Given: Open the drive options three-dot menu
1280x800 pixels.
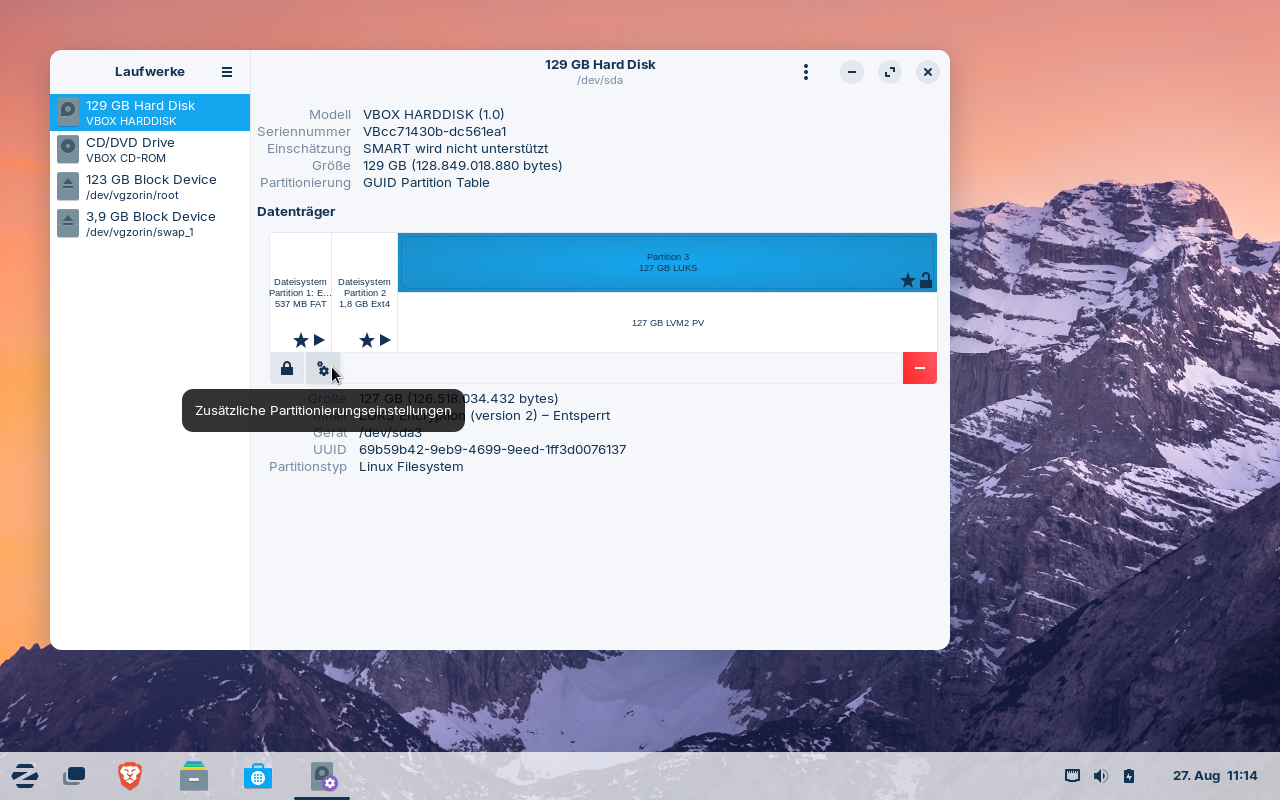Looking at the screenshot, I should (x=806, y=72).
